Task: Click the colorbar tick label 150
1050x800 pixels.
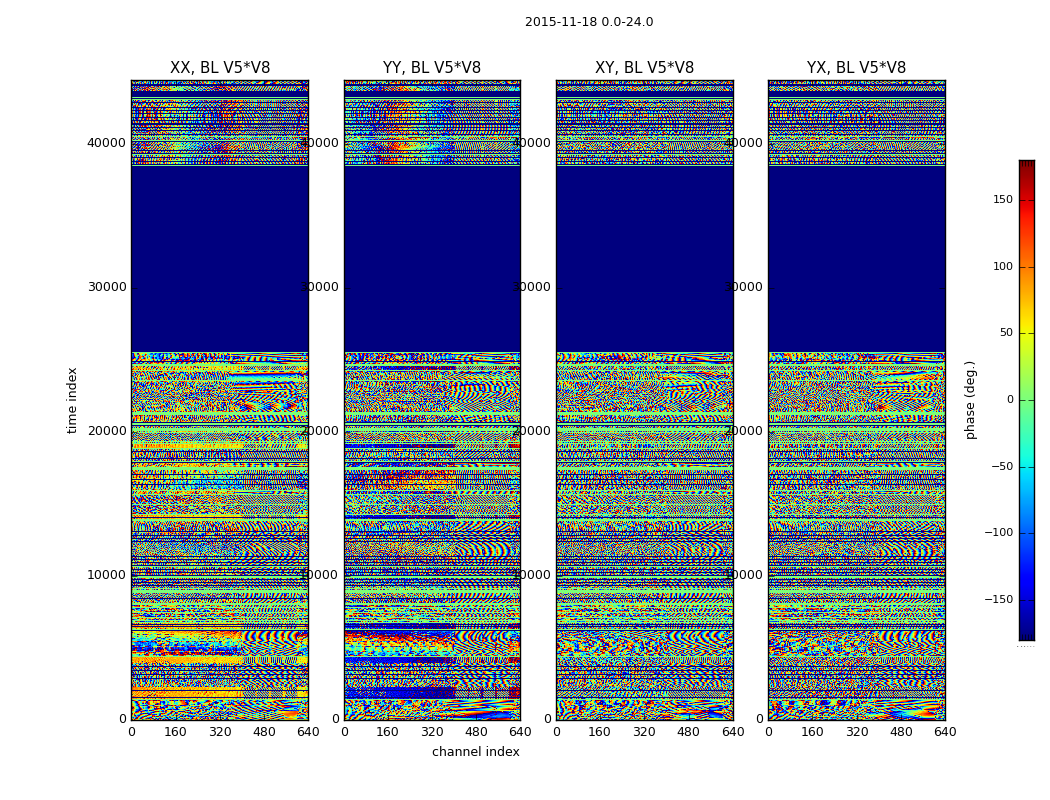Action: click(1003, 199)
